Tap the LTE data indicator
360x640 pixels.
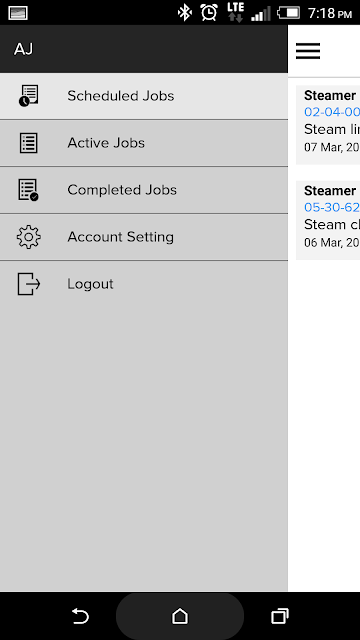point(236,12)
